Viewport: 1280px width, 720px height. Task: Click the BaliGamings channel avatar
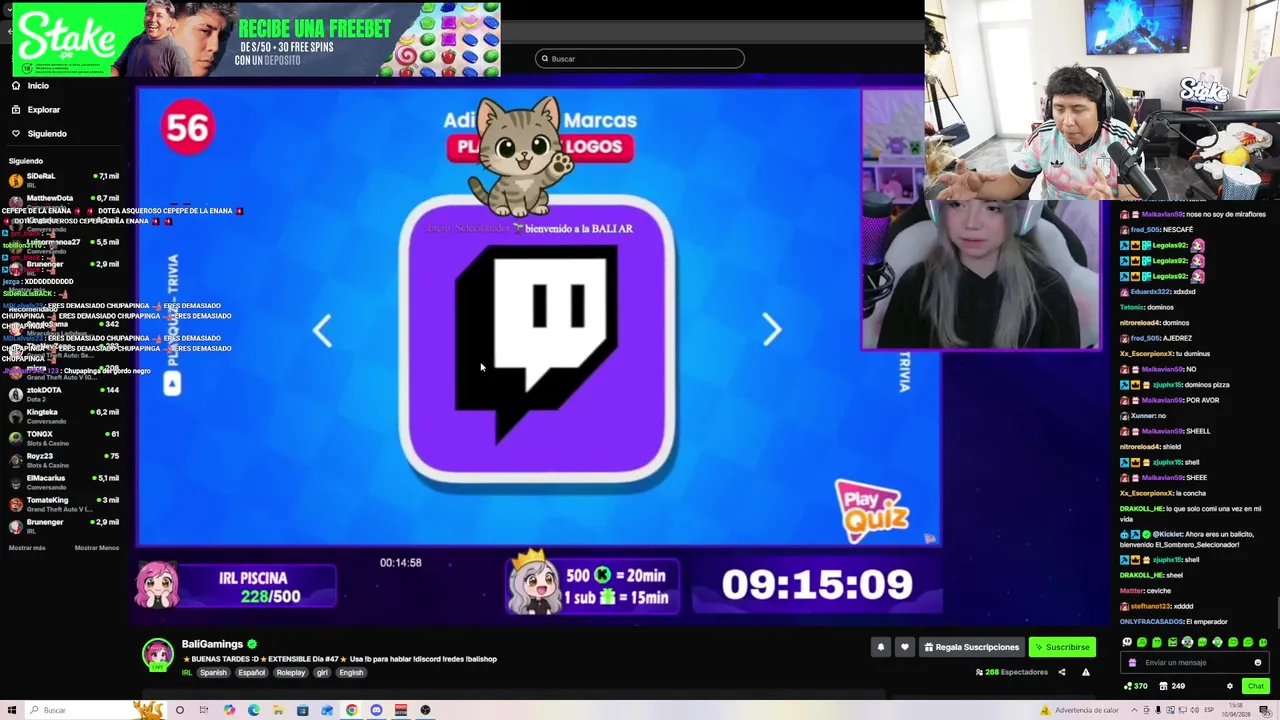click(158, 656)
